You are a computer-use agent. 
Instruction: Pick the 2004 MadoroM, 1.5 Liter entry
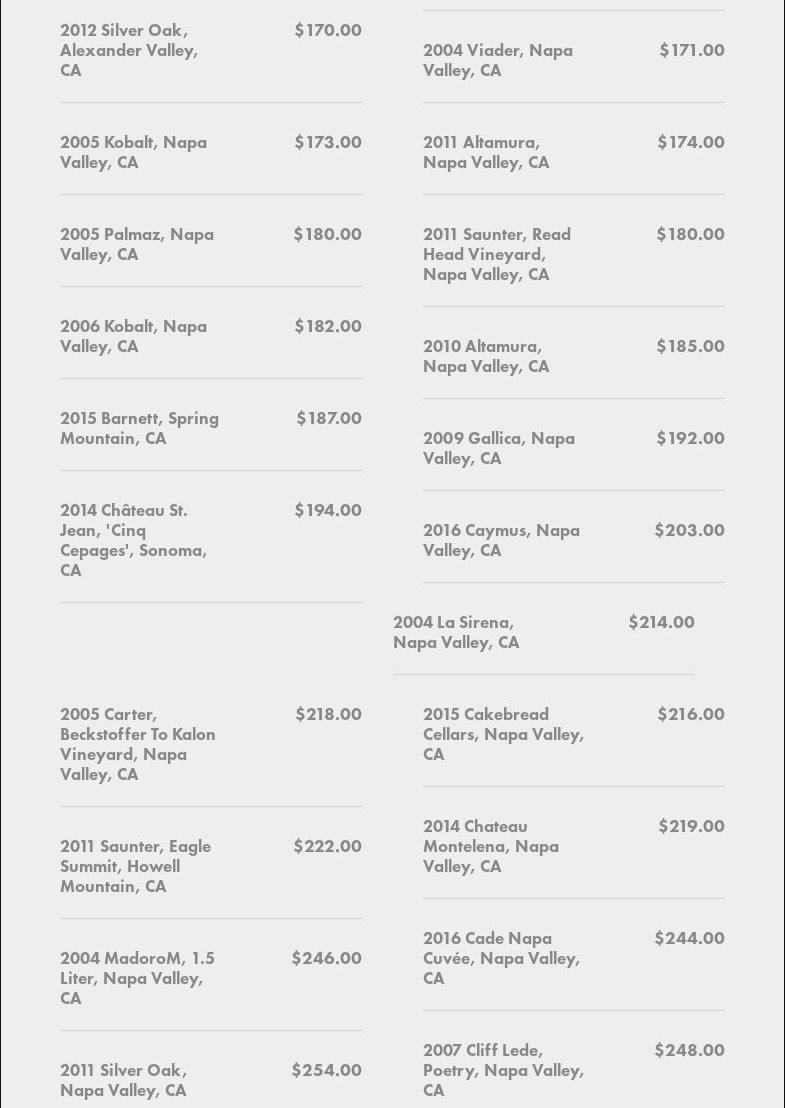point(137,978)
